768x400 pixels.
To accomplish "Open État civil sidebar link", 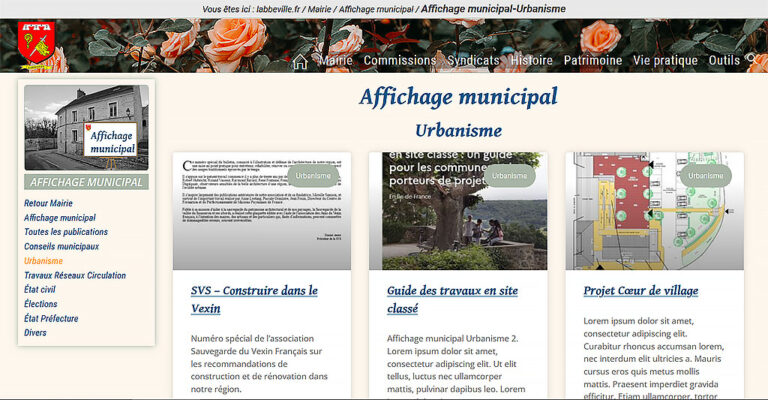I will (x=40, y=290).
